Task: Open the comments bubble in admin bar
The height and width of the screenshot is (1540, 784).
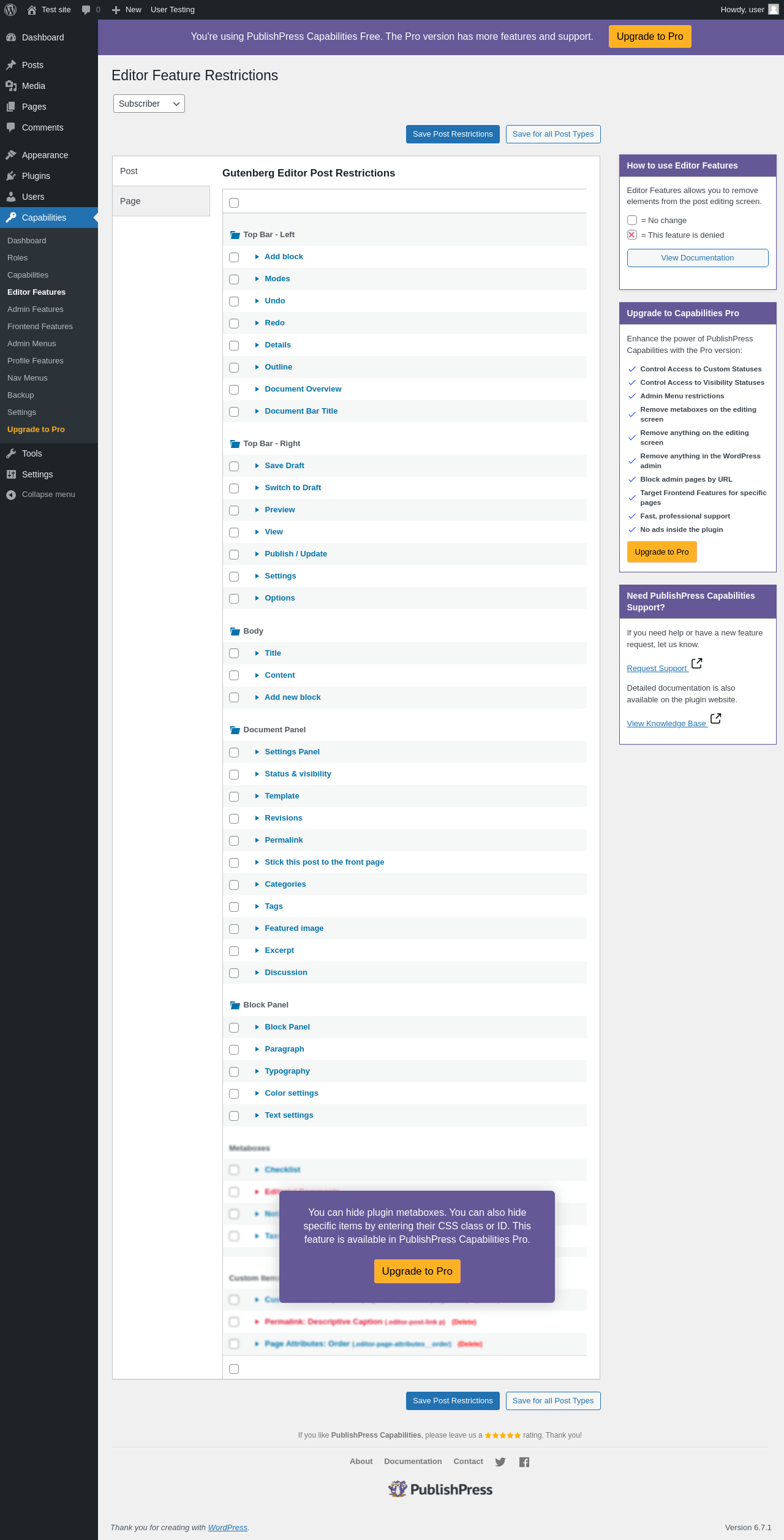Action: [x=86, y=10]
